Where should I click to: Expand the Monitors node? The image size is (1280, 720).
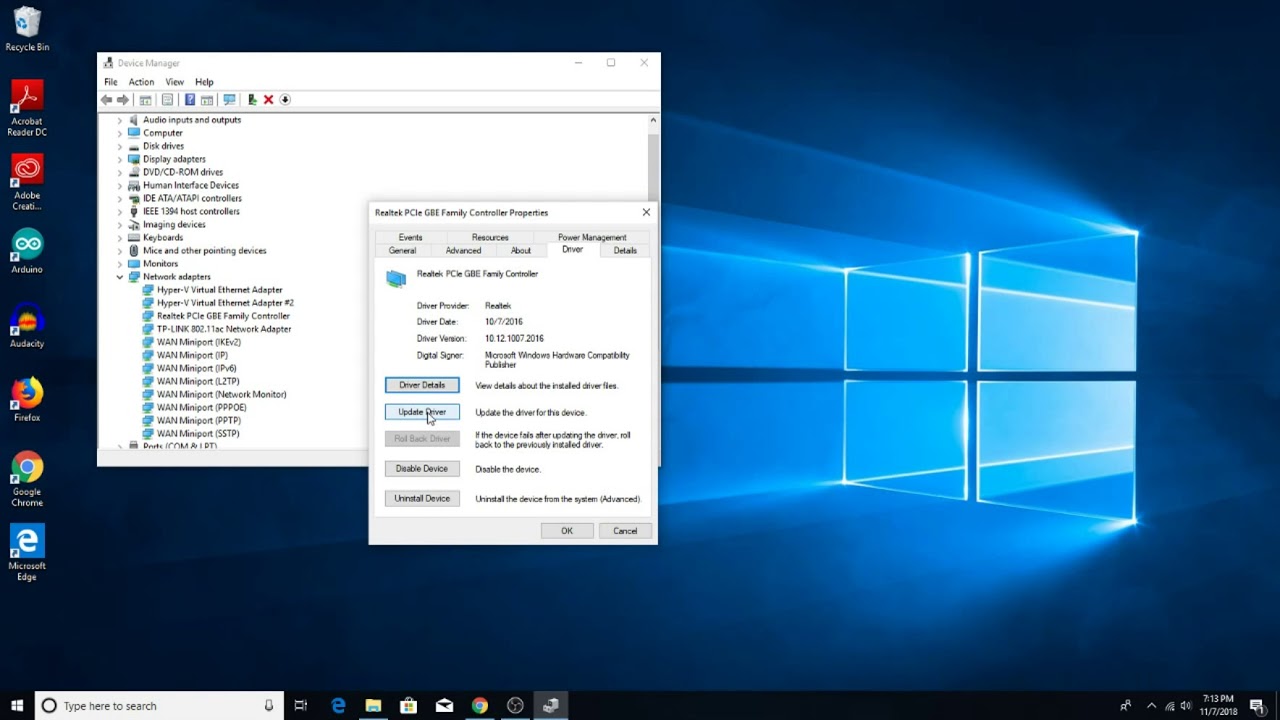[x=120, y=264]
